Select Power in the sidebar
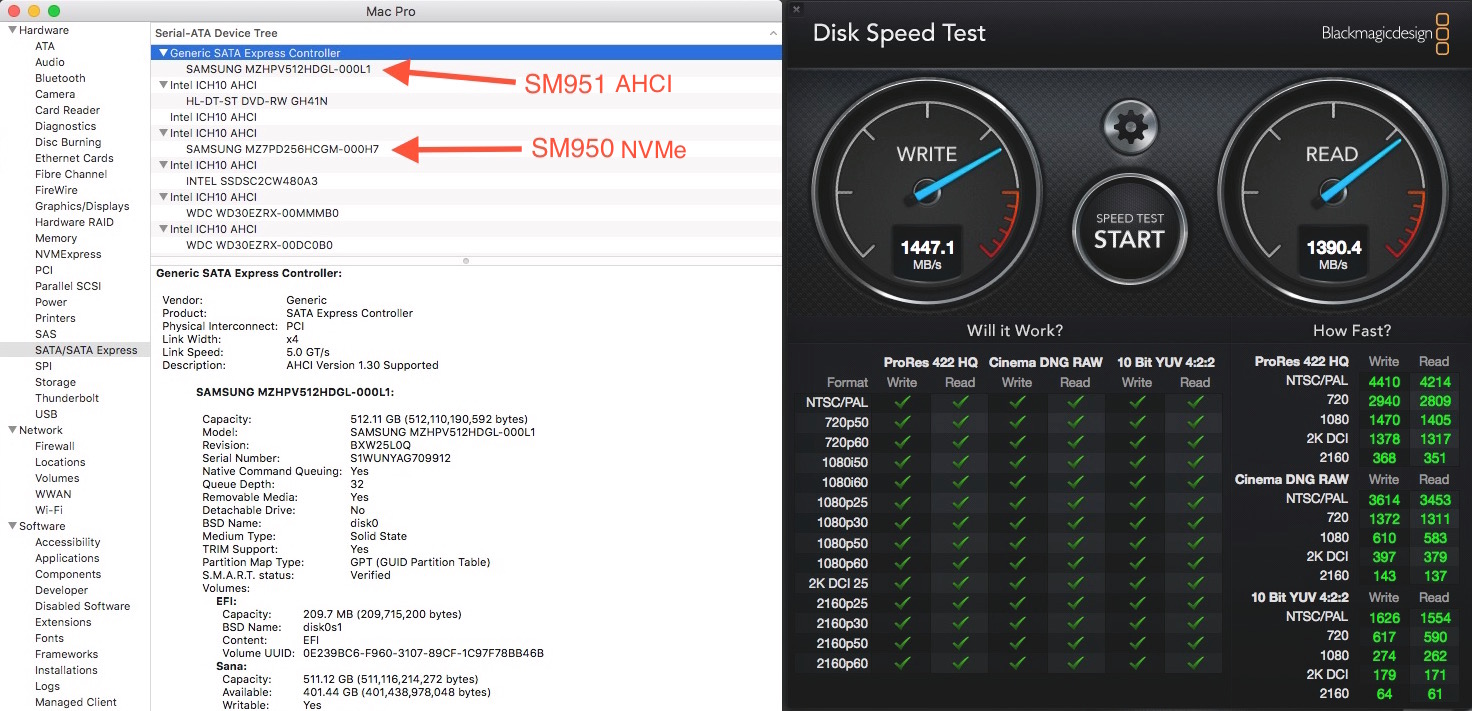The width and height of the screenshot is (1472, 711). coord(51,302)
